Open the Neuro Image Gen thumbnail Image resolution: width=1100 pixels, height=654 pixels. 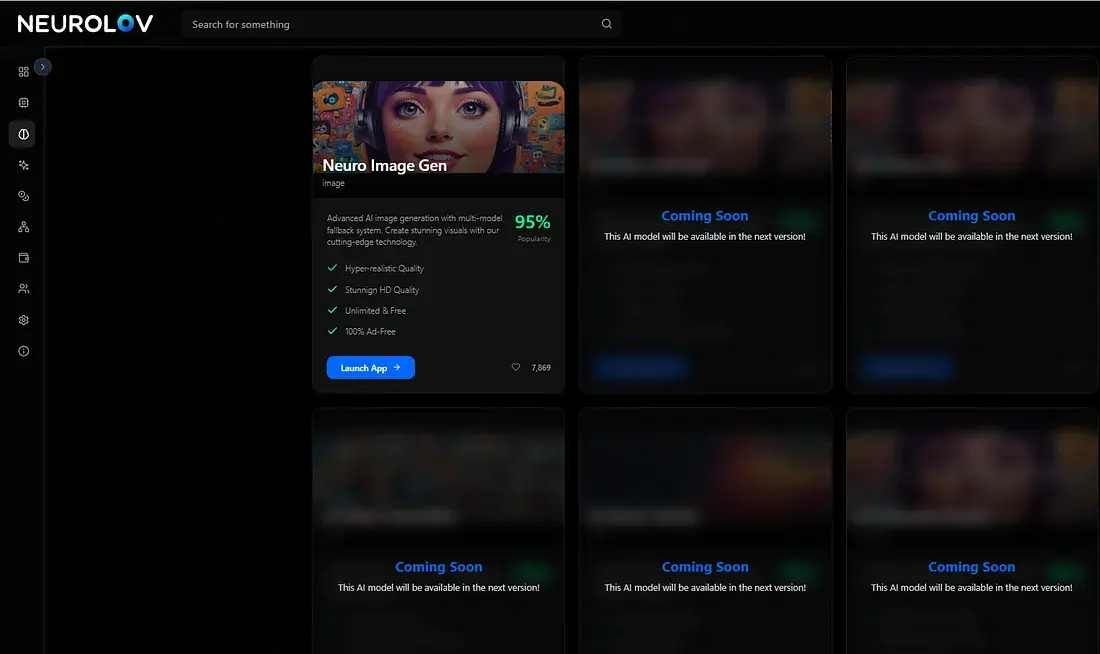coord(438,127)
